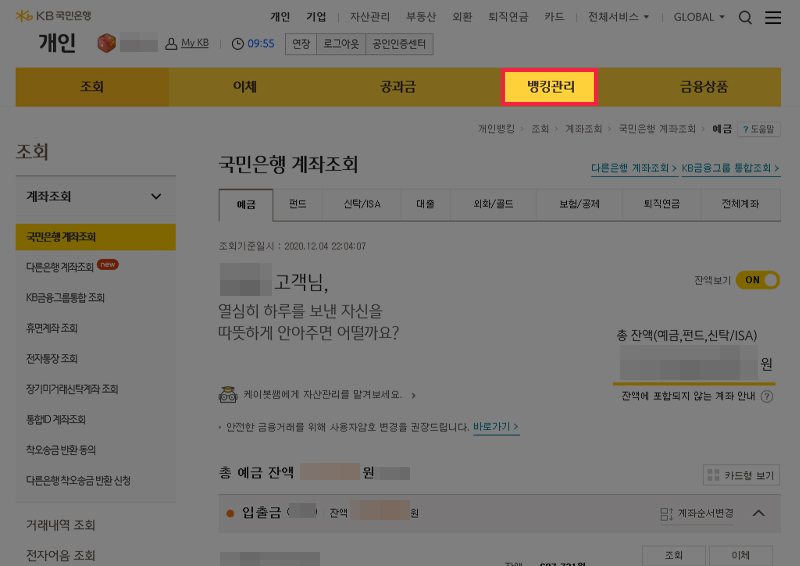This screenshot has width=800, height=566.
Task: Select the 공과금 main menu
Action: pyautogui.click(x=398, y=87)
